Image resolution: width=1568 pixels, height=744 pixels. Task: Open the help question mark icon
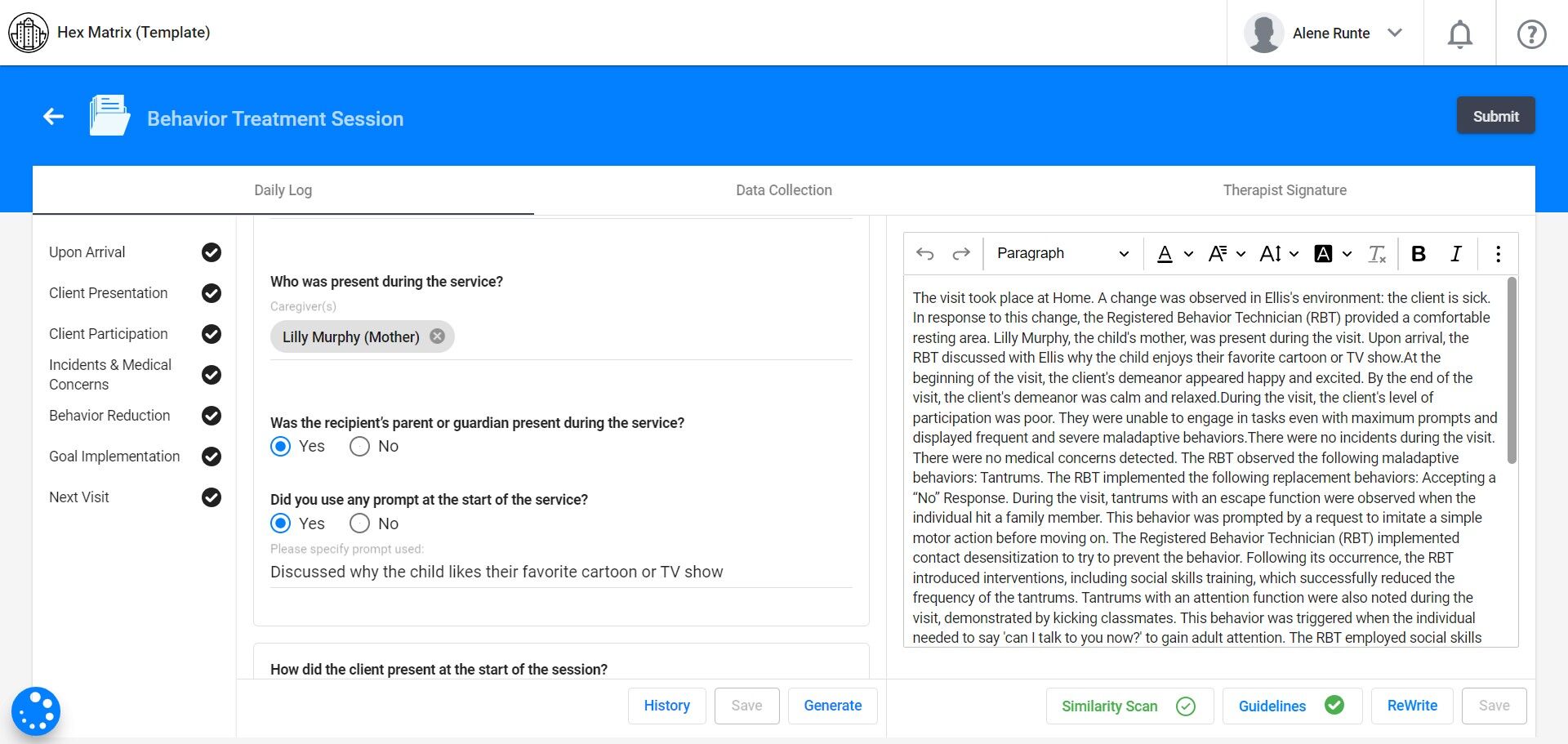point(1531,33)
